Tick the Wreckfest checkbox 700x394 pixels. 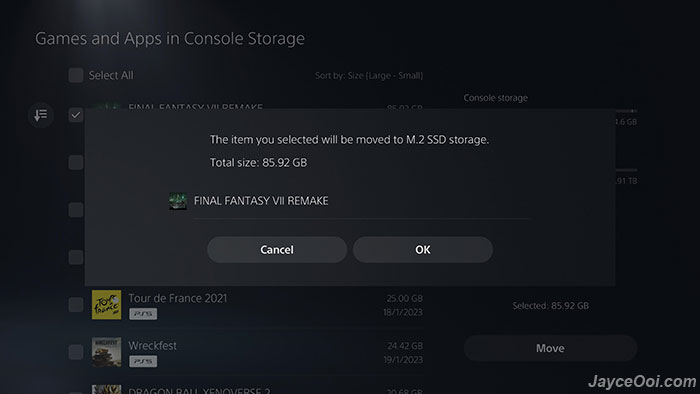click(76, 352)
